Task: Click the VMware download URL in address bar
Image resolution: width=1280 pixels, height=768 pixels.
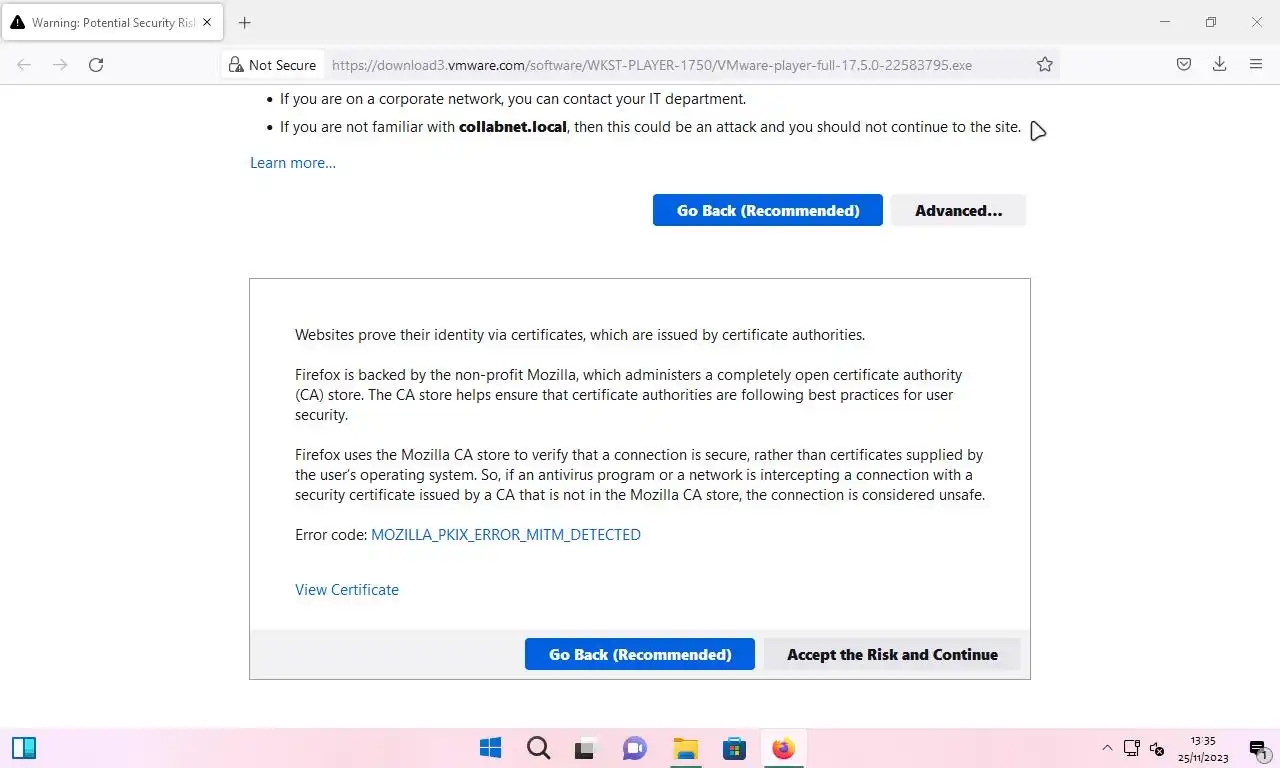Action: pos(652,65)
